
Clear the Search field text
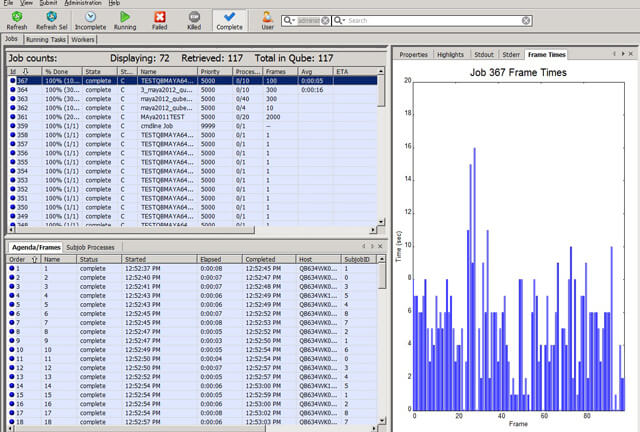click(526, 20)
